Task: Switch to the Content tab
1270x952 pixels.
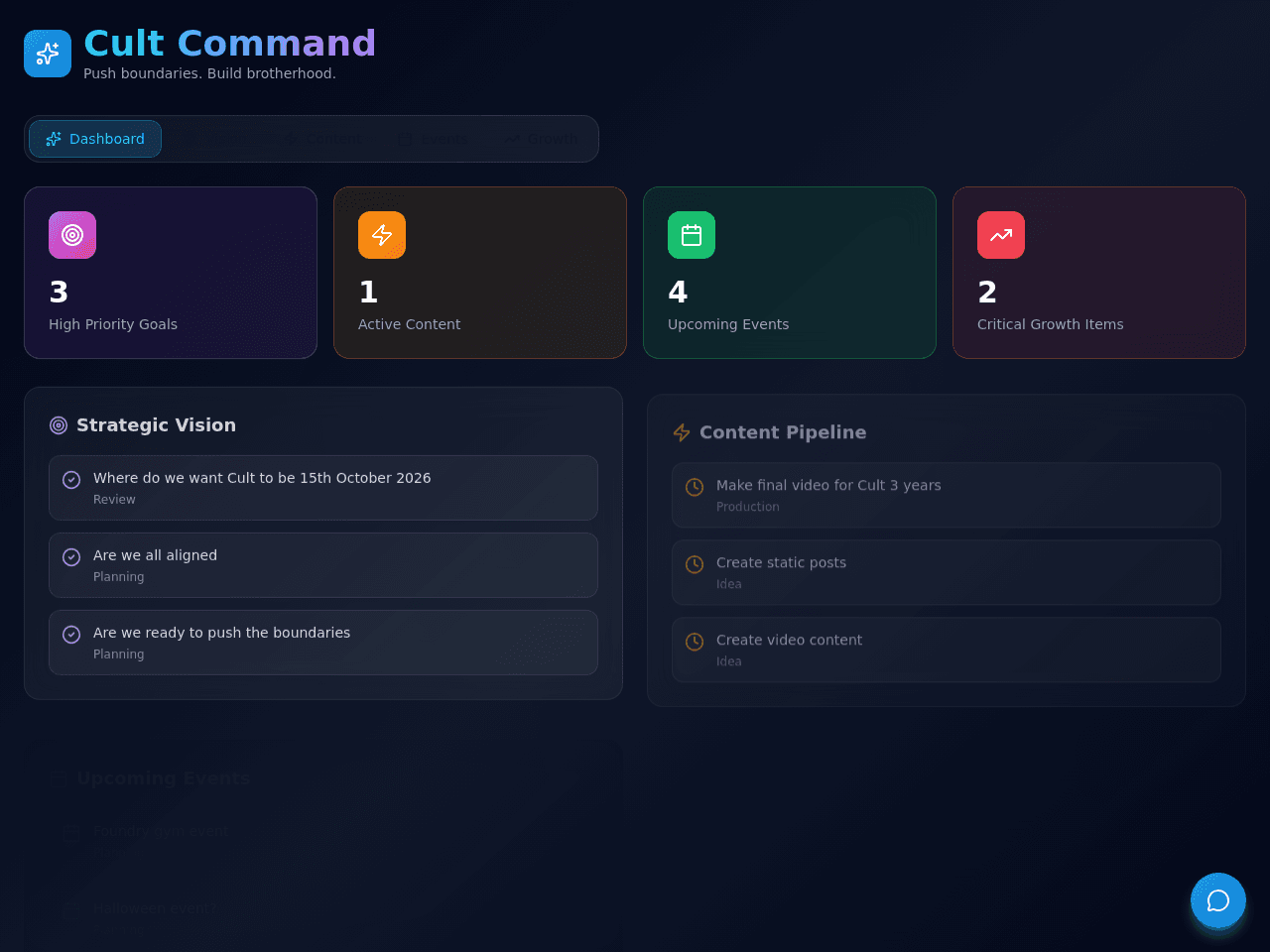Action: coord(323,139)
